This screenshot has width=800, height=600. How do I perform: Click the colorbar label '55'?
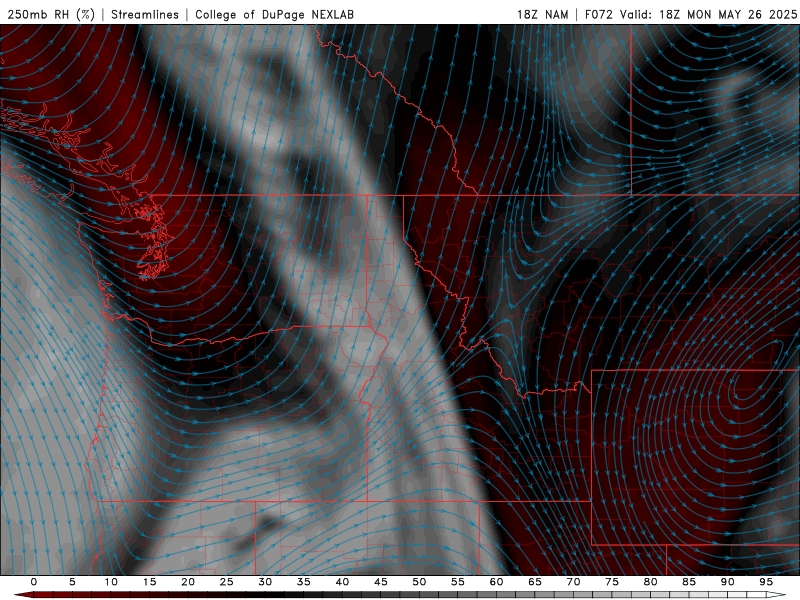click(458, 582)
